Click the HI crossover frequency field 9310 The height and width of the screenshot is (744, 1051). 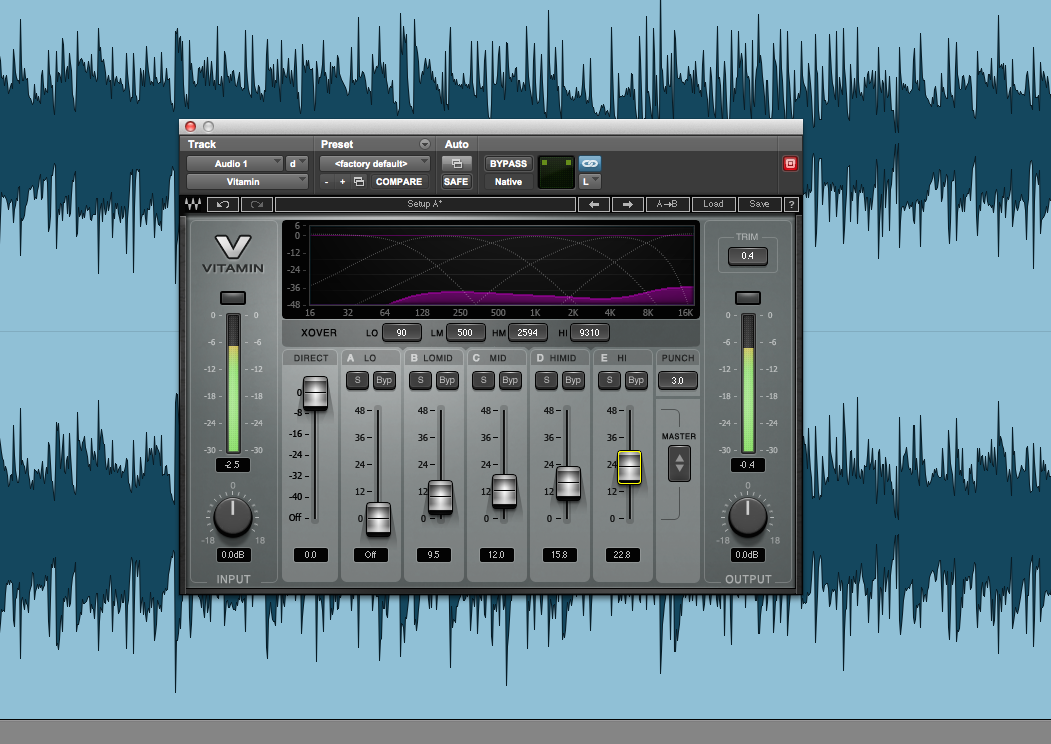(x=589, y=332)
